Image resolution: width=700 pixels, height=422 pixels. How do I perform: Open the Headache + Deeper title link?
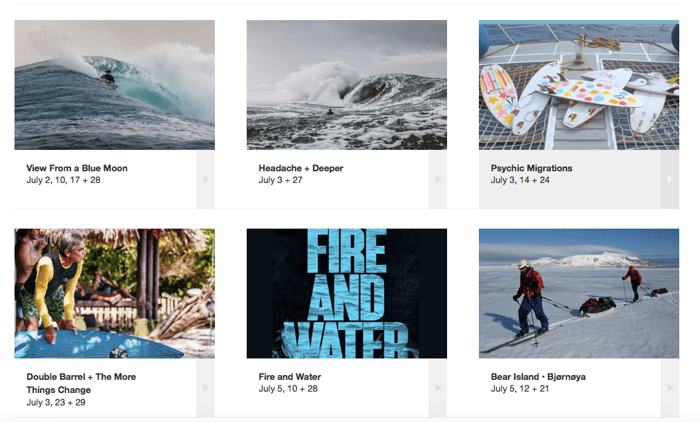pos(301,168)
